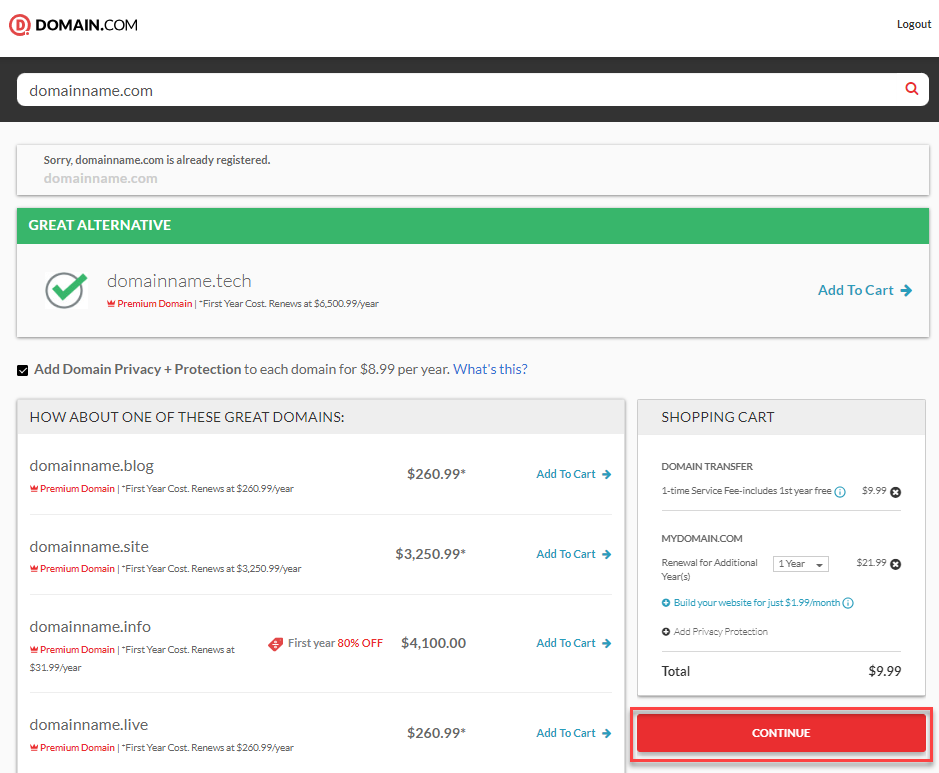Click info icon beside 1-time Service Fee
The image size is (939, 773).
840,492
